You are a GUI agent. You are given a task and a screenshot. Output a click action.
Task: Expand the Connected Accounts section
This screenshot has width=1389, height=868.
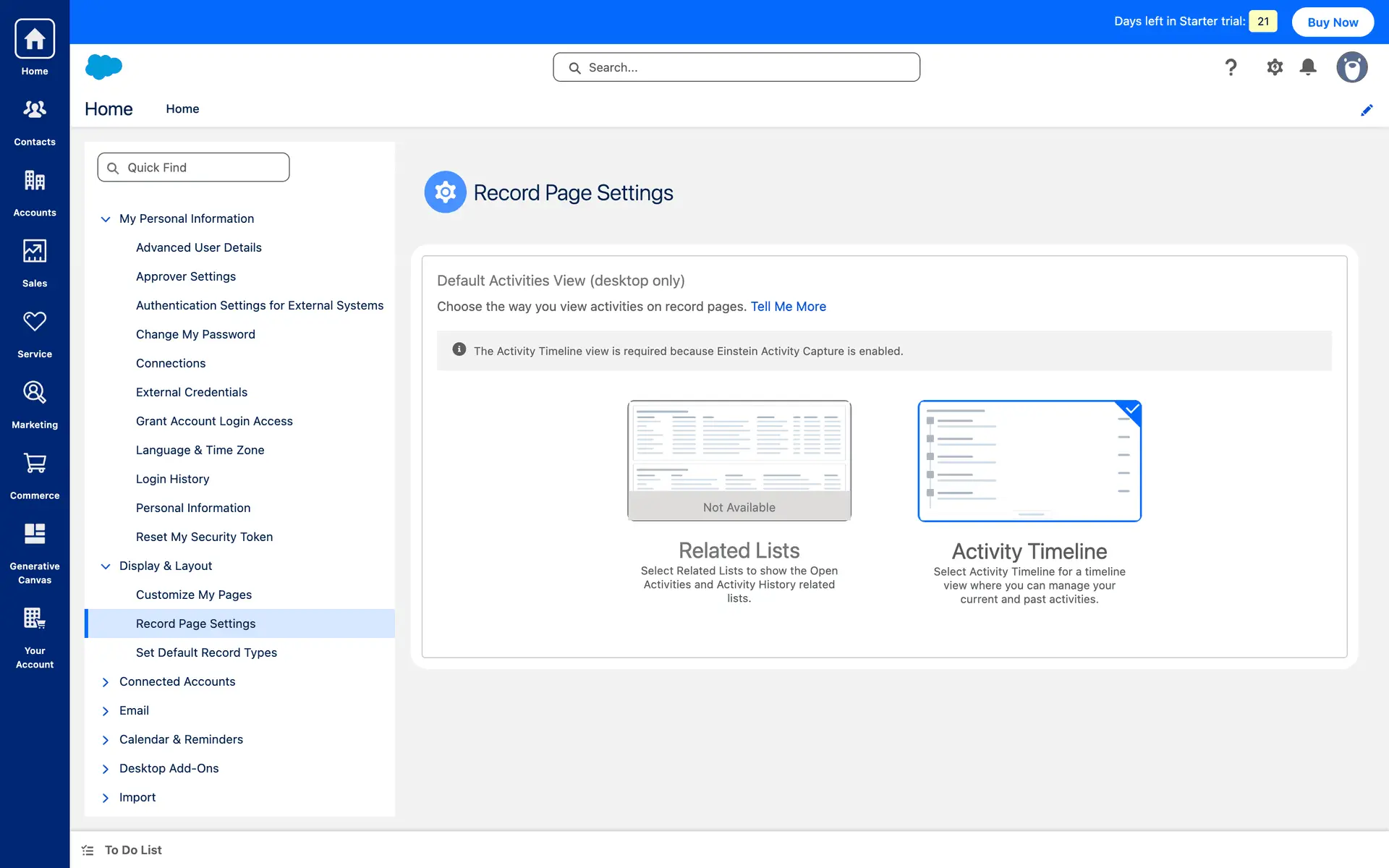(x=106, y=682)
